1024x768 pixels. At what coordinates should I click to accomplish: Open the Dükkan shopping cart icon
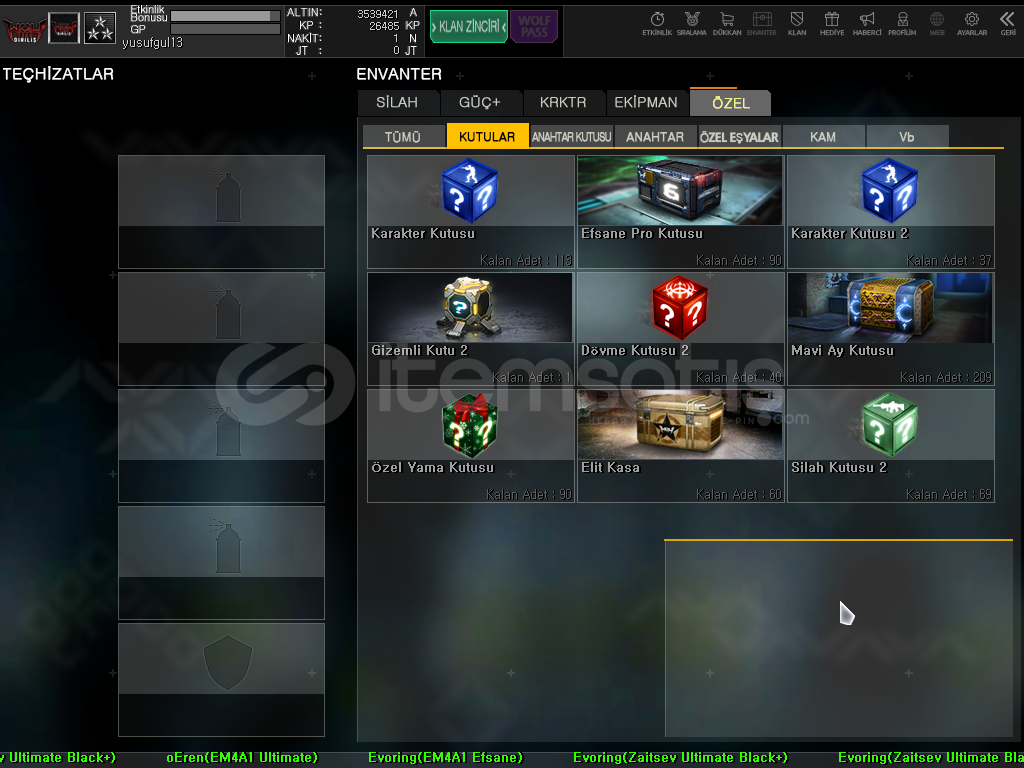(727, 24)
